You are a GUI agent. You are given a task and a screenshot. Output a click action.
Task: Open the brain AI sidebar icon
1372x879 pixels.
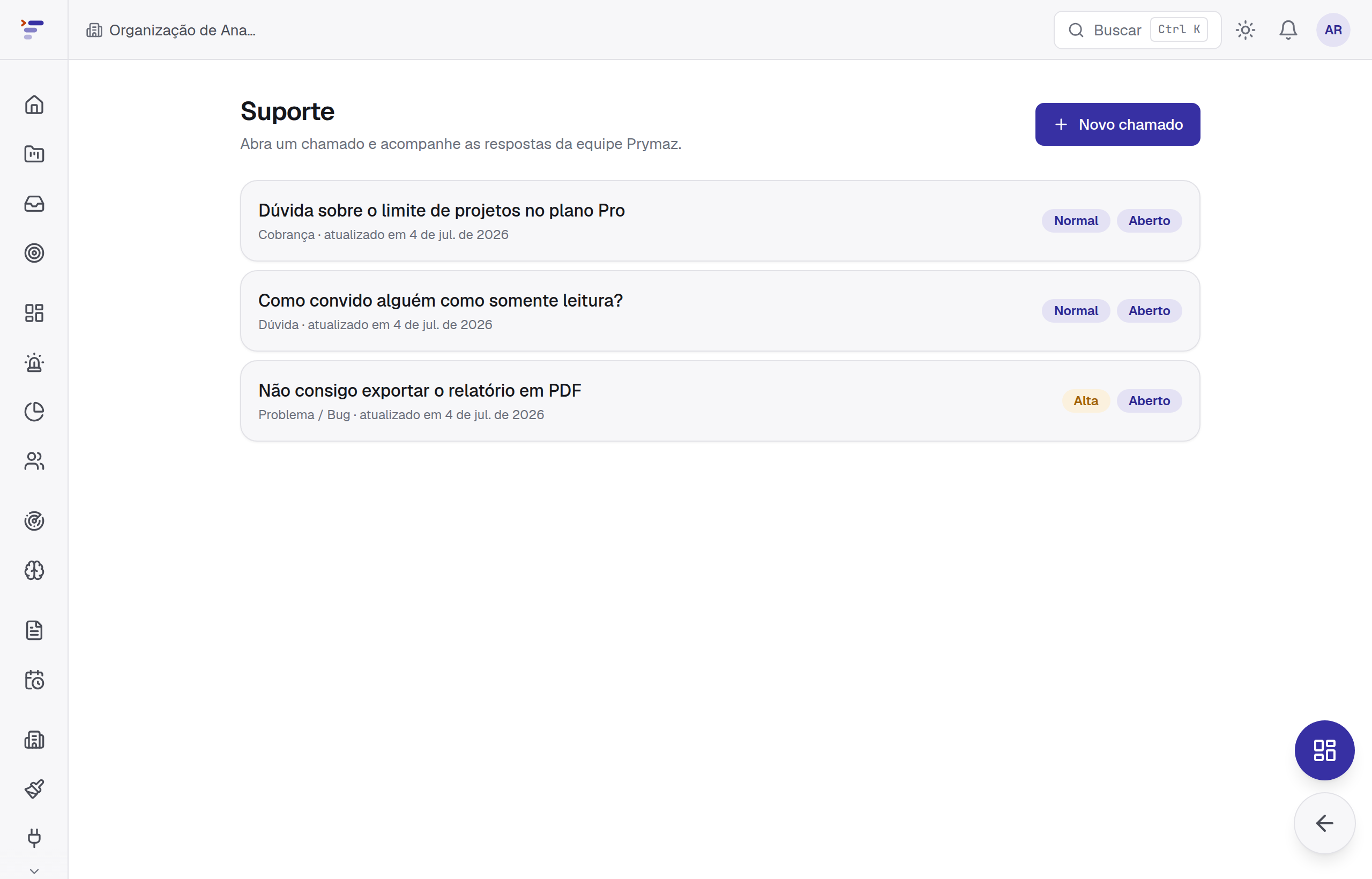click(34, 570)
